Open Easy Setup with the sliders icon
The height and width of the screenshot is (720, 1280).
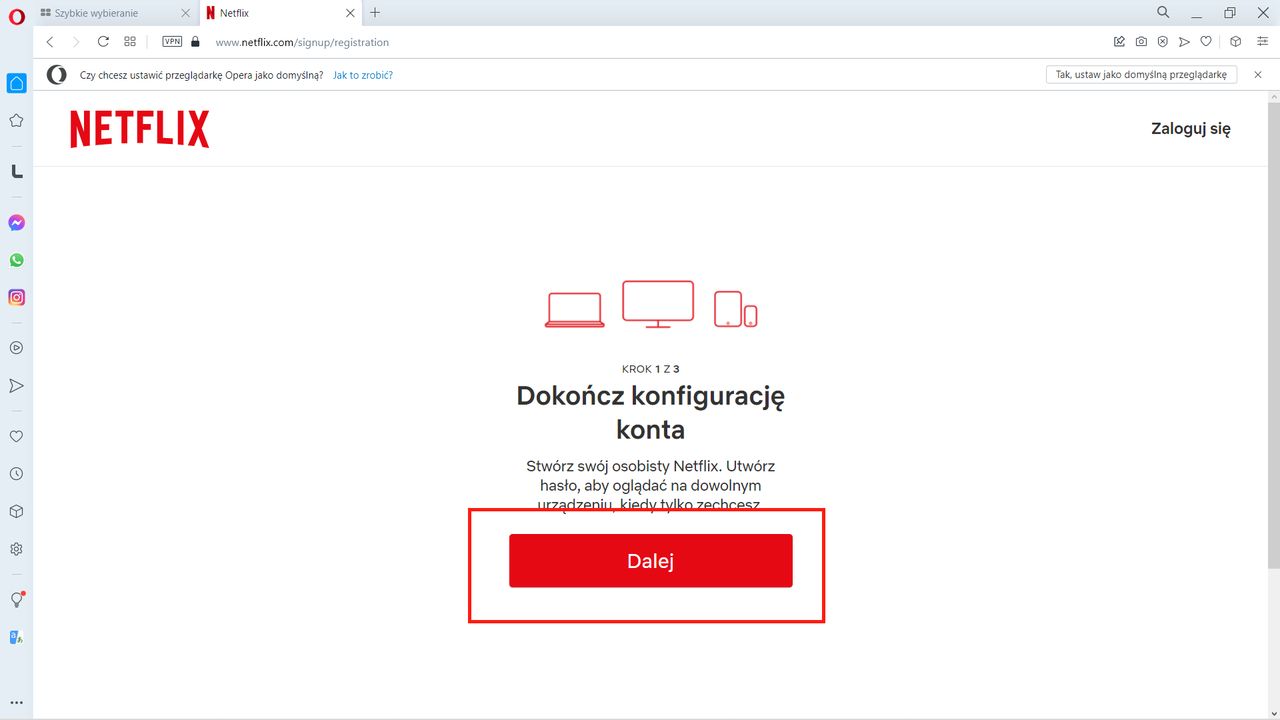pos(1262,41)
